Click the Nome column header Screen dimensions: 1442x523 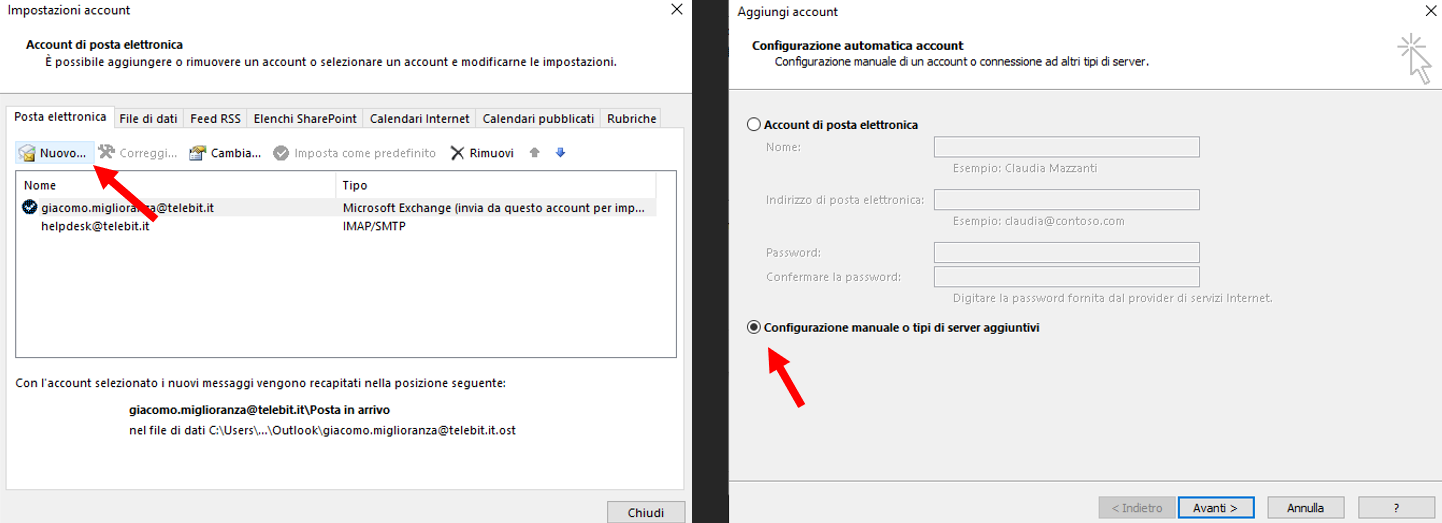[40, 185]
